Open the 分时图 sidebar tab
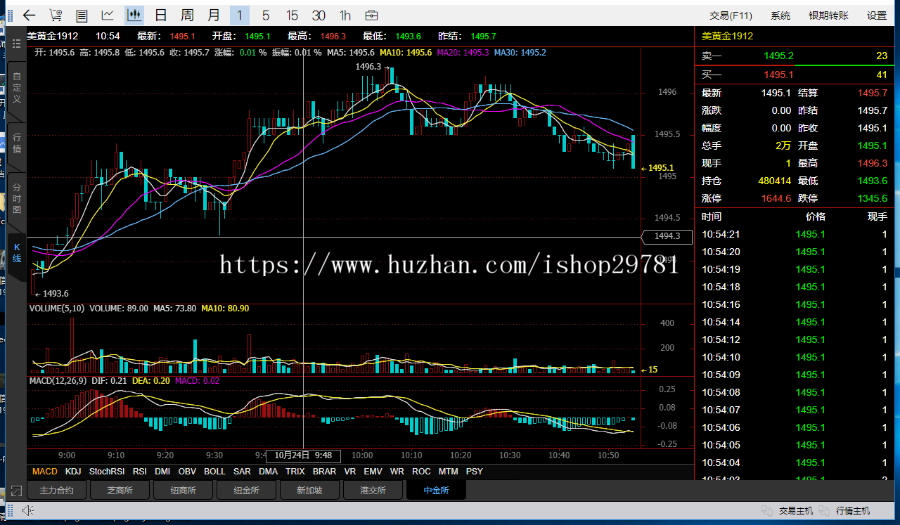This screenshot has width=900, height=525. click(17, 199)
